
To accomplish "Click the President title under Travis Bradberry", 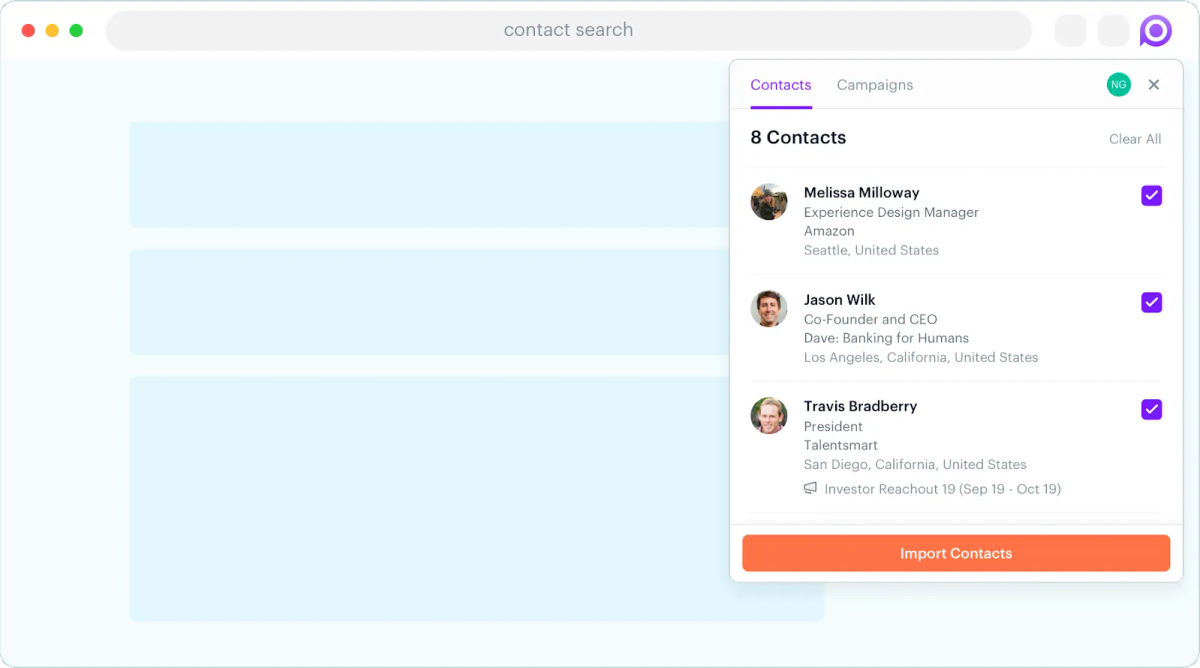I will (x=833, y=426).
